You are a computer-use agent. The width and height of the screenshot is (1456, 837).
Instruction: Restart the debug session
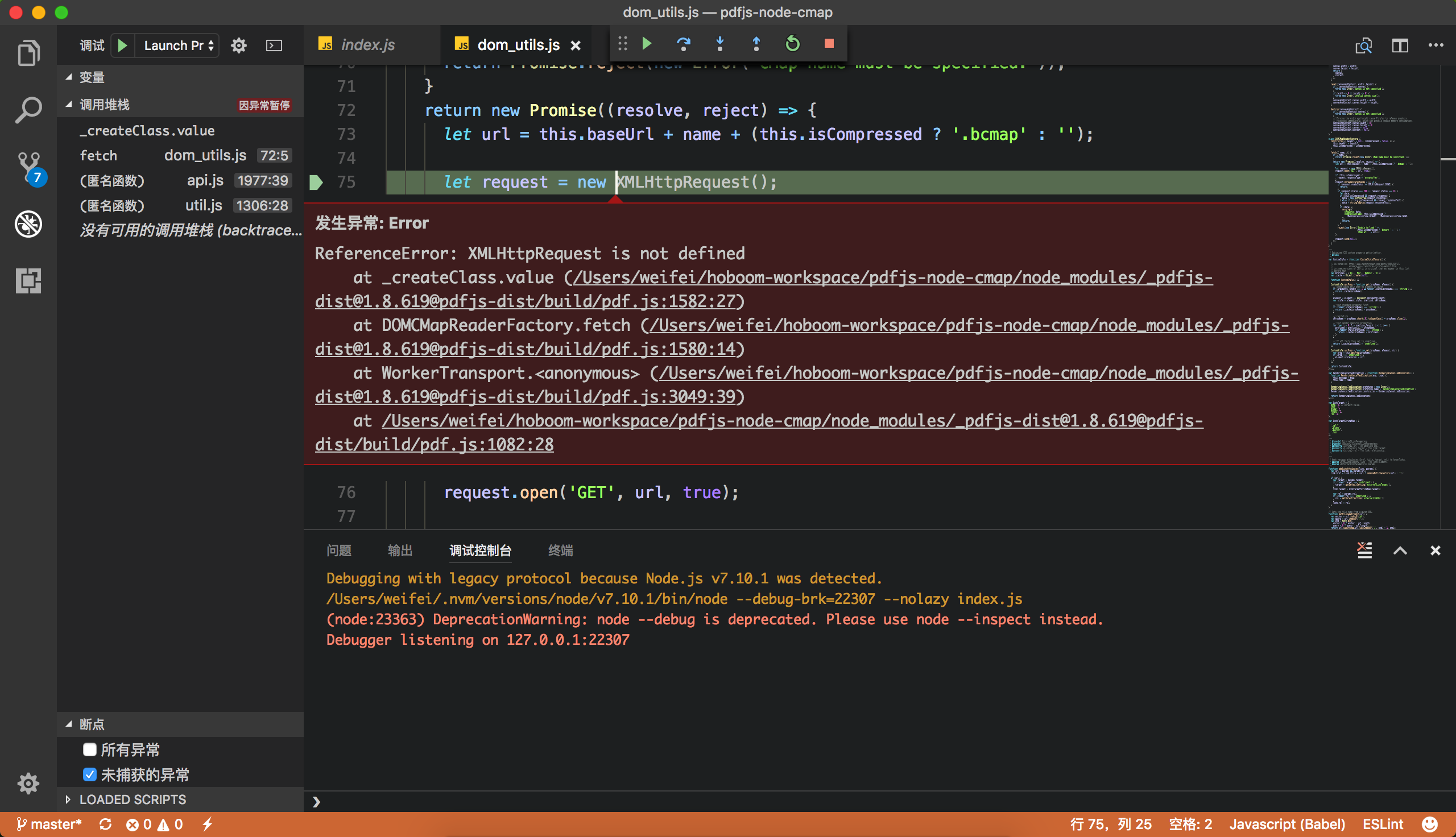click(793, 44)
